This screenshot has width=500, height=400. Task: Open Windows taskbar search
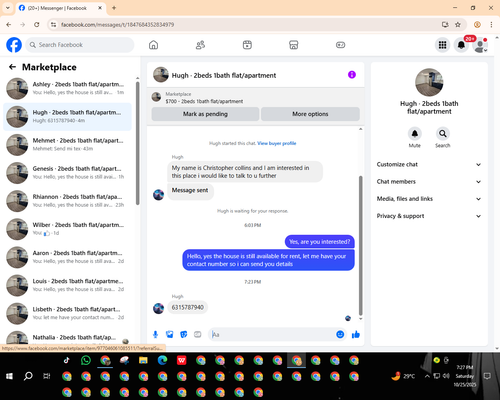tap(28, 376)
